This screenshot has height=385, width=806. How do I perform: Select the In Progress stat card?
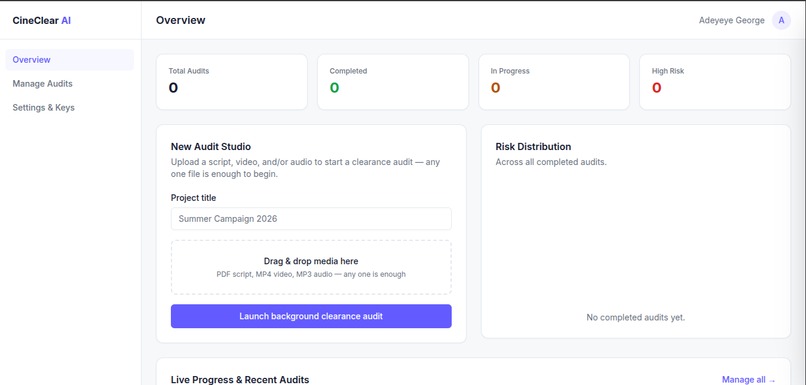click(554, 82)
